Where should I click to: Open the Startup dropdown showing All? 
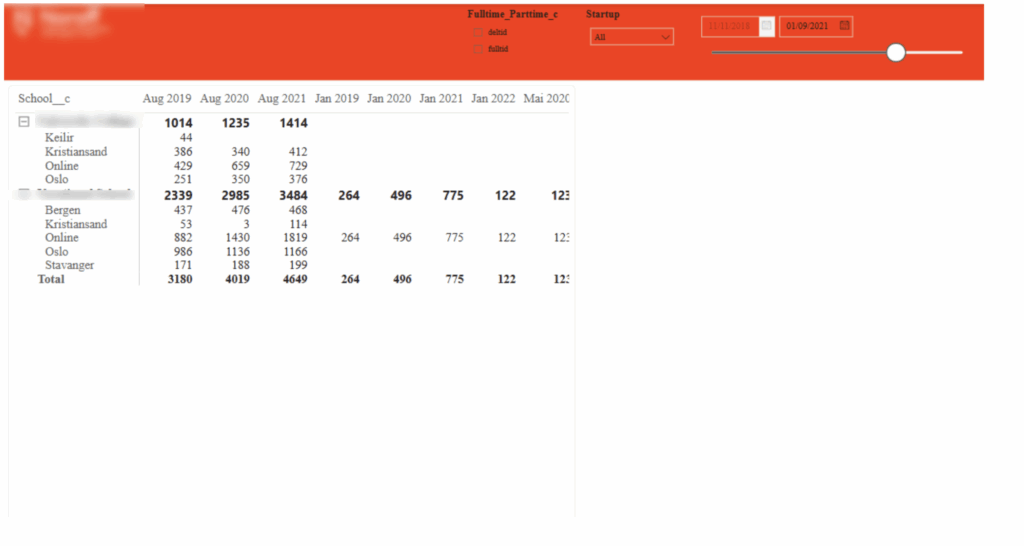[x=631, y=37]
